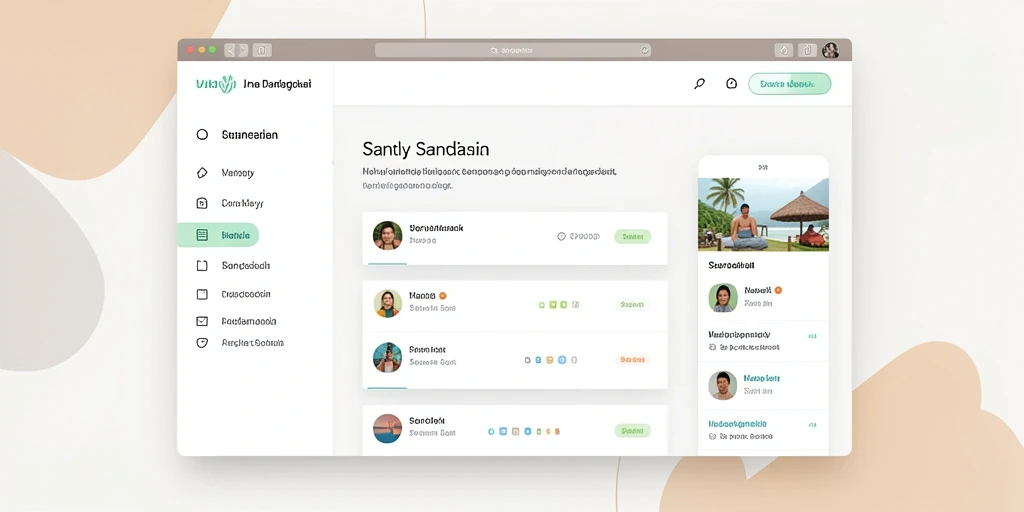Screen dimensions: 1024x512
Task: Select the first sidebar item with the circle icon
Action: click(x=237, y=135)
